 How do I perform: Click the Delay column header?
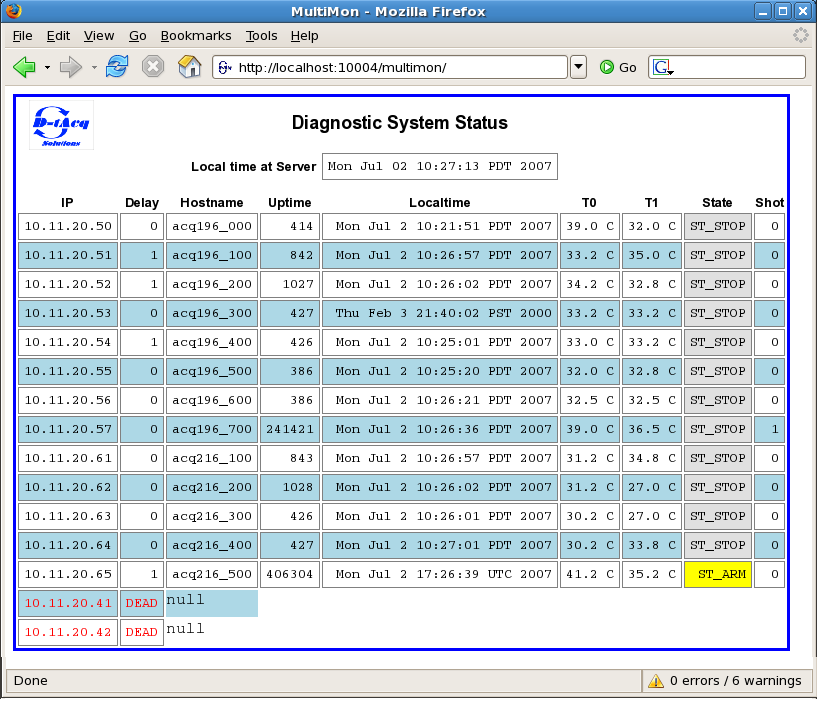tap(142, 203)
